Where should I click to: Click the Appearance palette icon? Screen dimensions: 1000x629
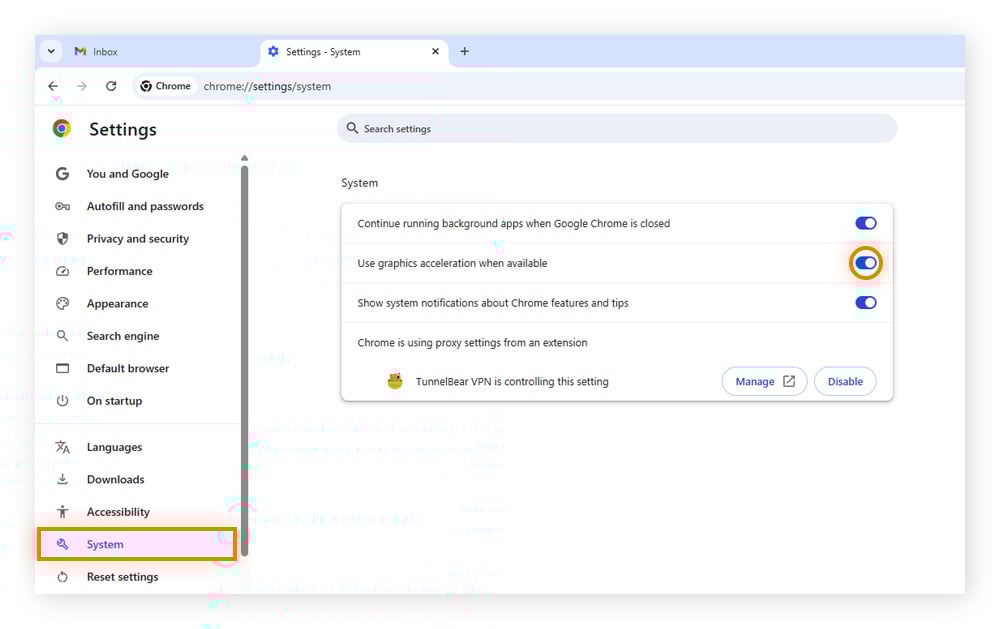pos(63,304)
